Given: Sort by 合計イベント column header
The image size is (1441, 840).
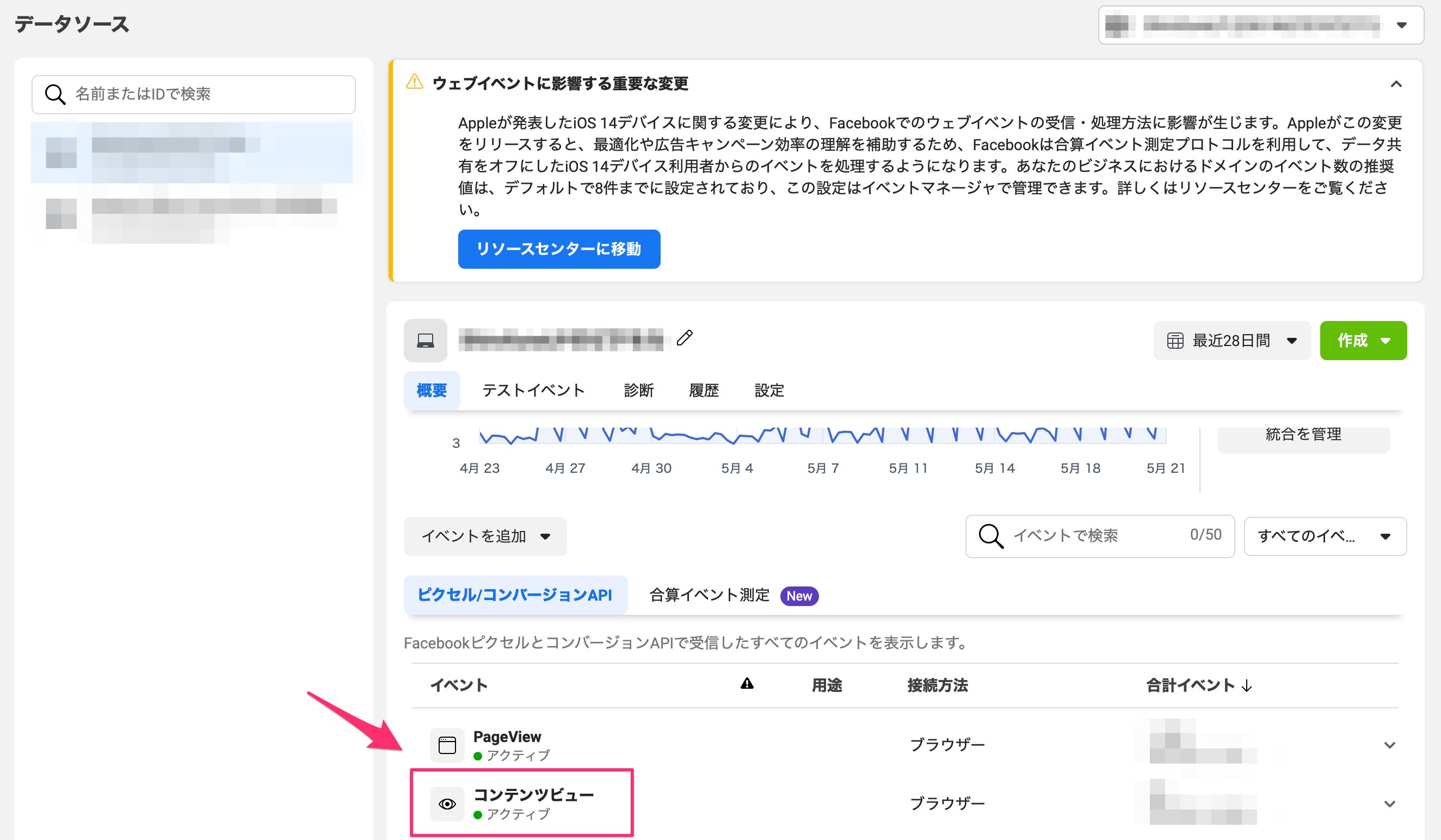Looking at the screenshot, I should (x=1198, y=685).
